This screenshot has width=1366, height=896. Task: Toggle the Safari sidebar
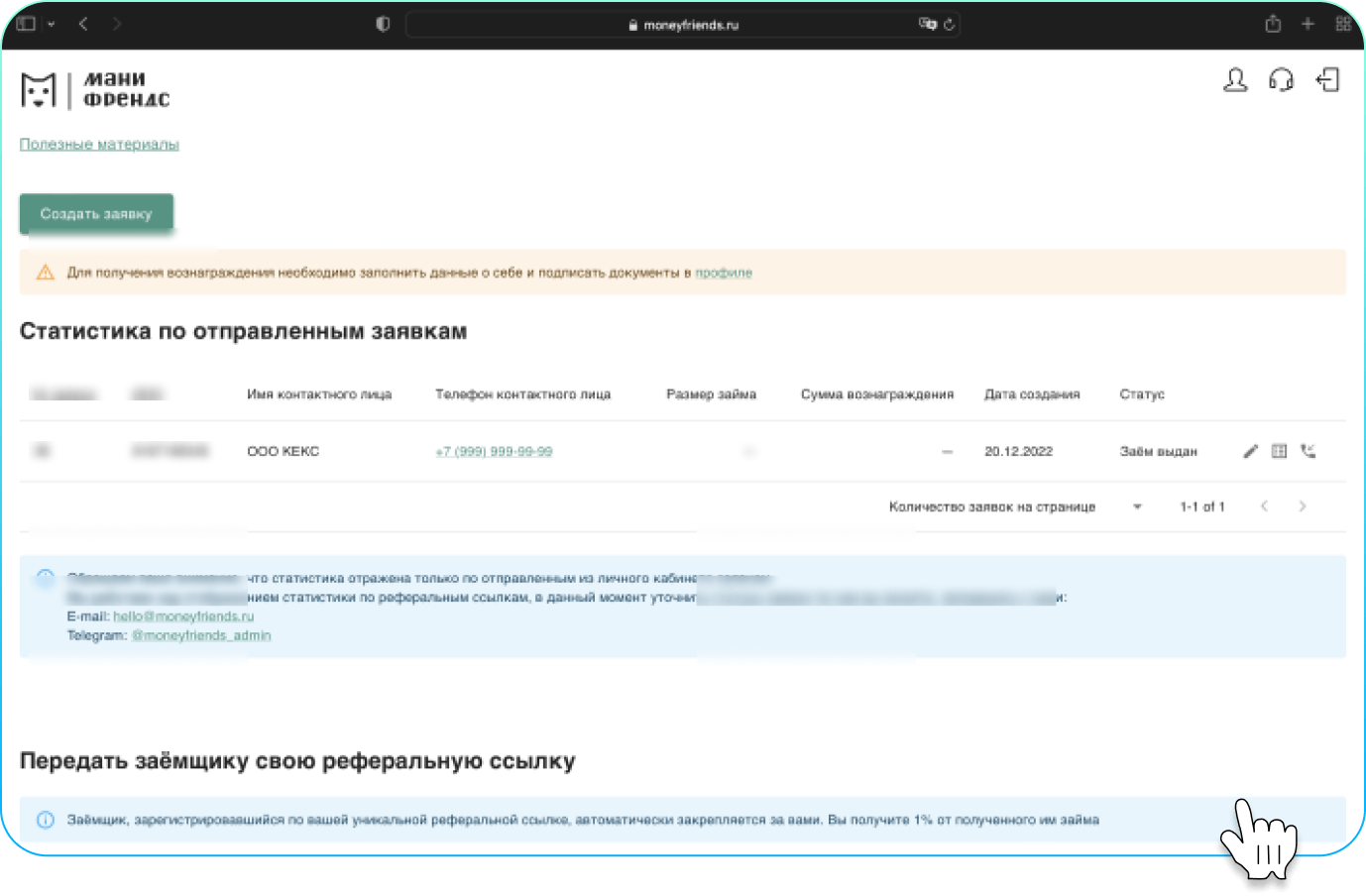[27, 24]
